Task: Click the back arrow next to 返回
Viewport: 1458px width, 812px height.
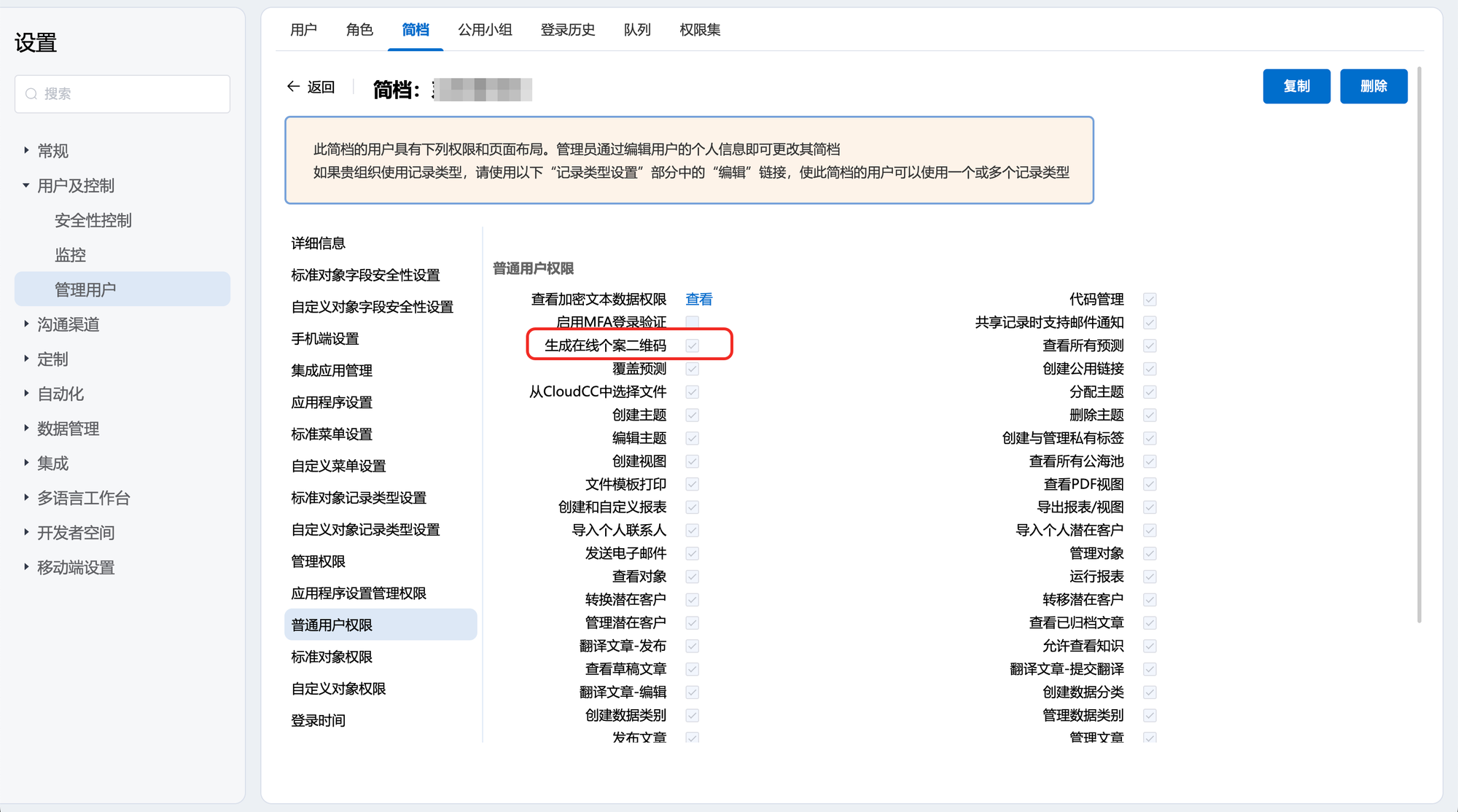Action: 293,87
